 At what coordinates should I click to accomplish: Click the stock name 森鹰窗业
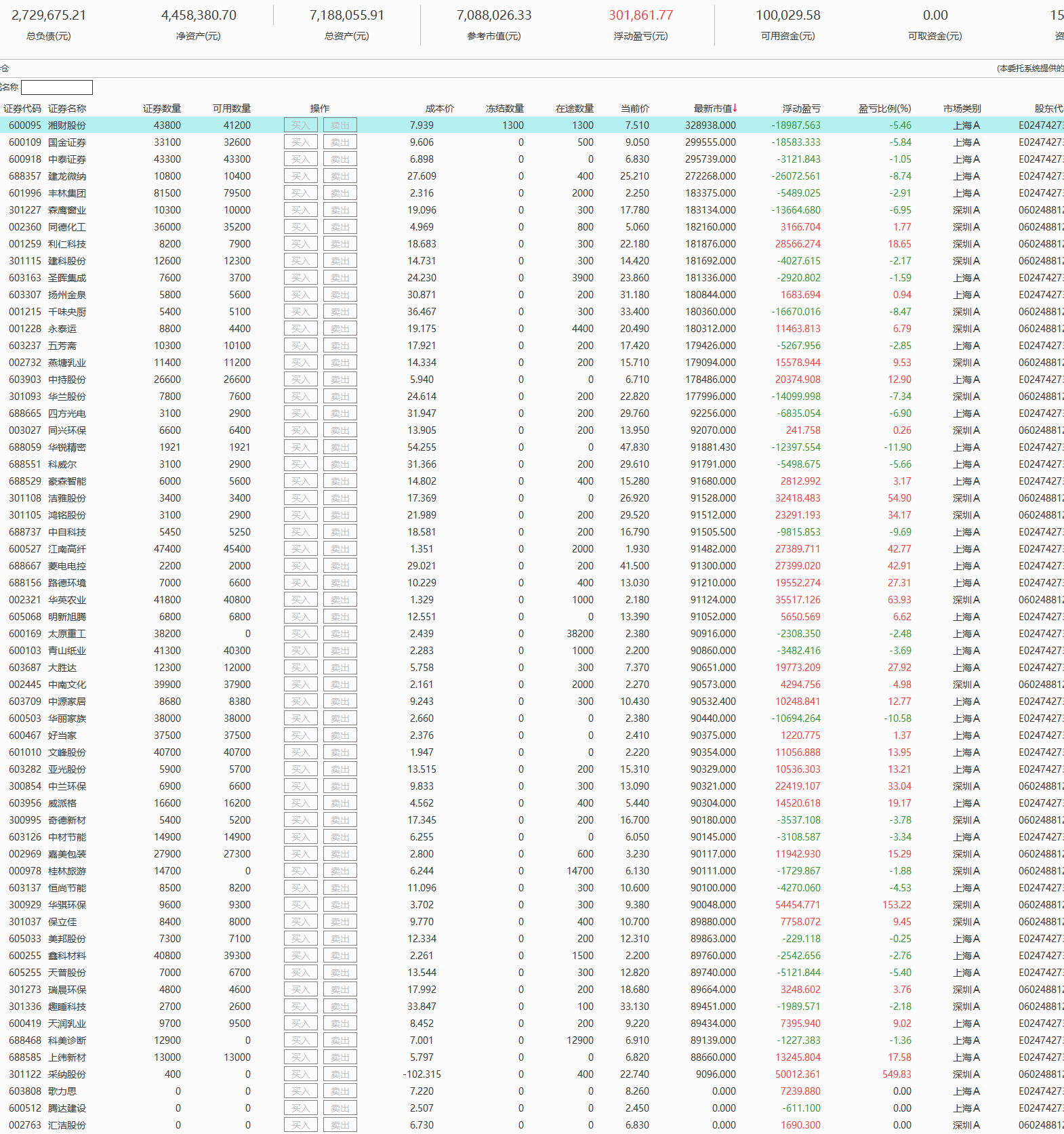(67, 210)
